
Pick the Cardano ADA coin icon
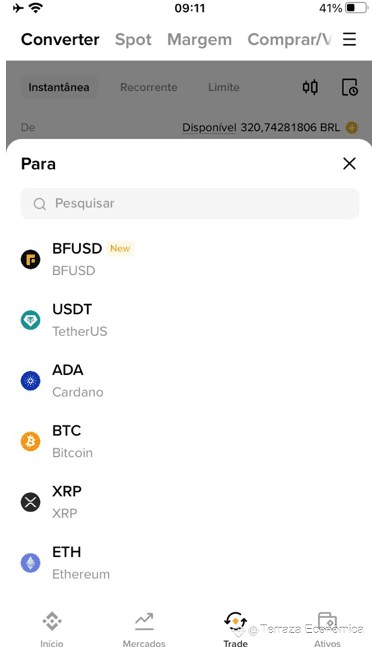pos(31,381)
